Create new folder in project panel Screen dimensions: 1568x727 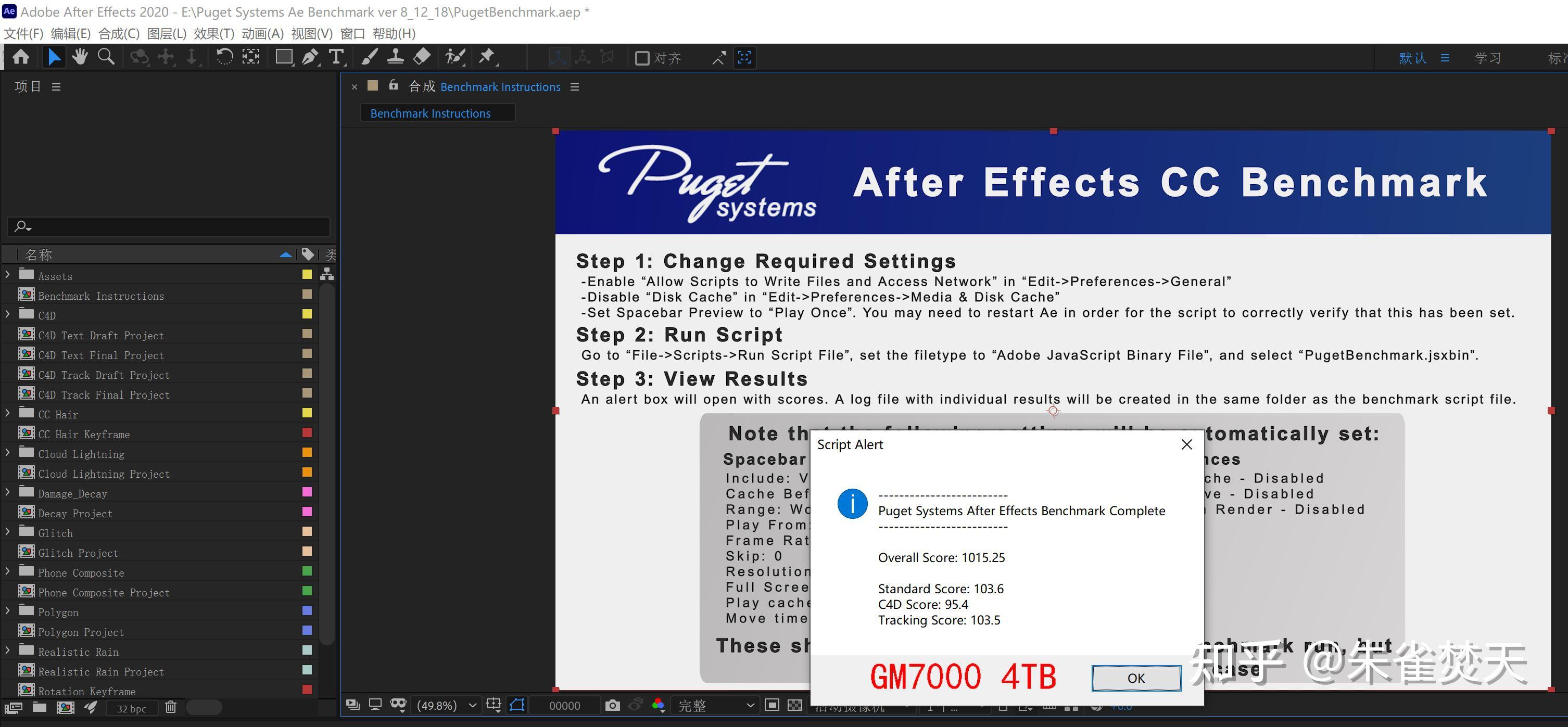pyautogui.click(x=40, y=707)
